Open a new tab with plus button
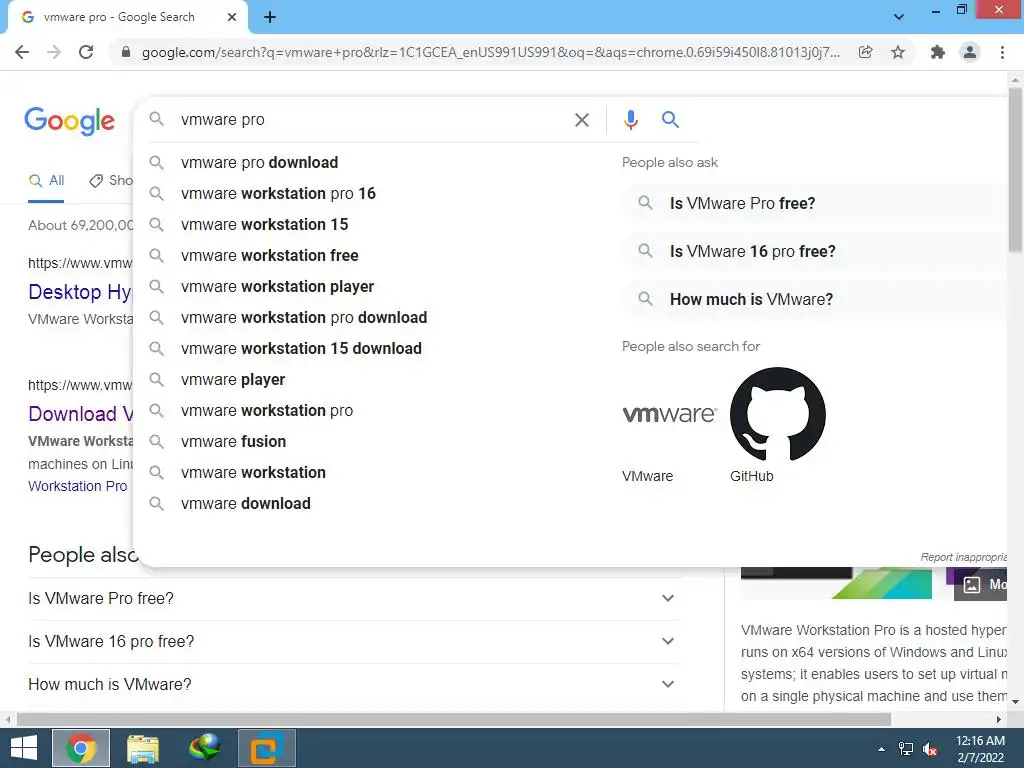The image size is (1024, 768). point(270,17)
